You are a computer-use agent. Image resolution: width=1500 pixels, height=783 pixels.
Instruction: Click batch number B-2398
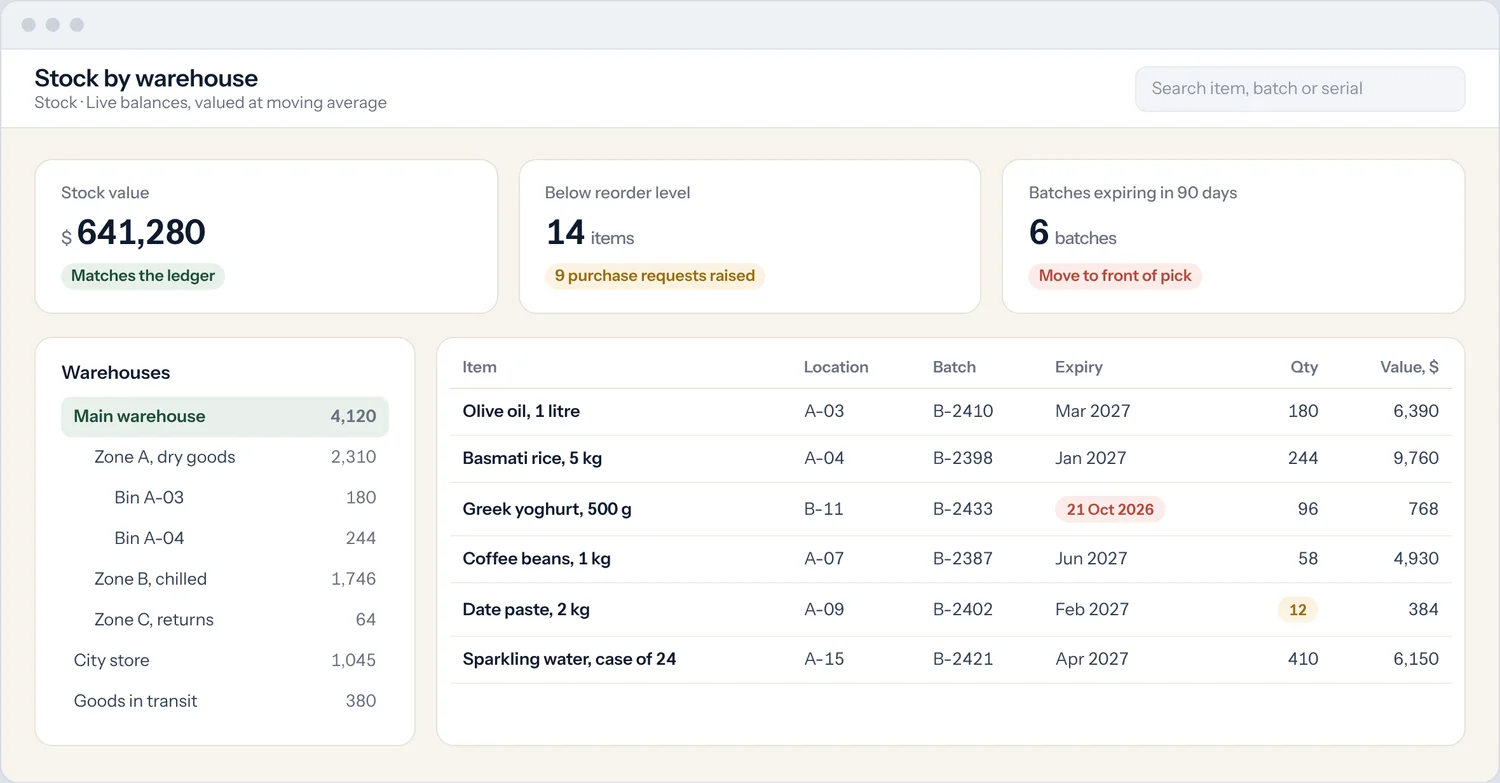point(963,458)
